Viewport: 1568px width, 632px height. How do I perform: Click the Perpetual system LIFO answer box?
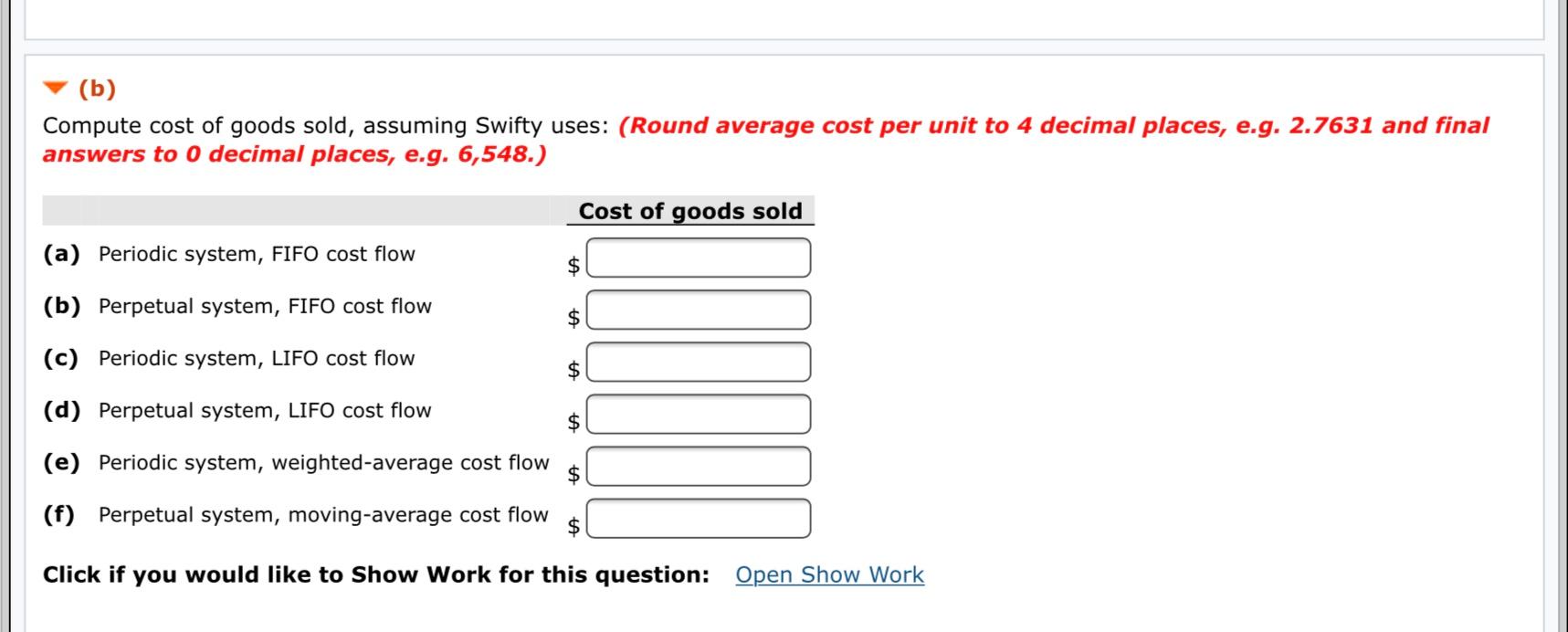point(699,413)
